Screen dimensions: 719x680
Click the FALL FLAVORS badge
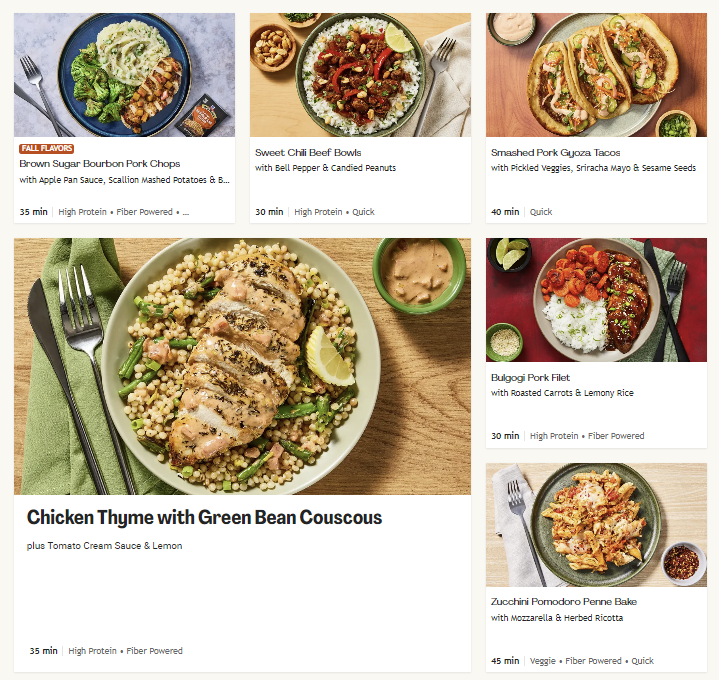47,149
